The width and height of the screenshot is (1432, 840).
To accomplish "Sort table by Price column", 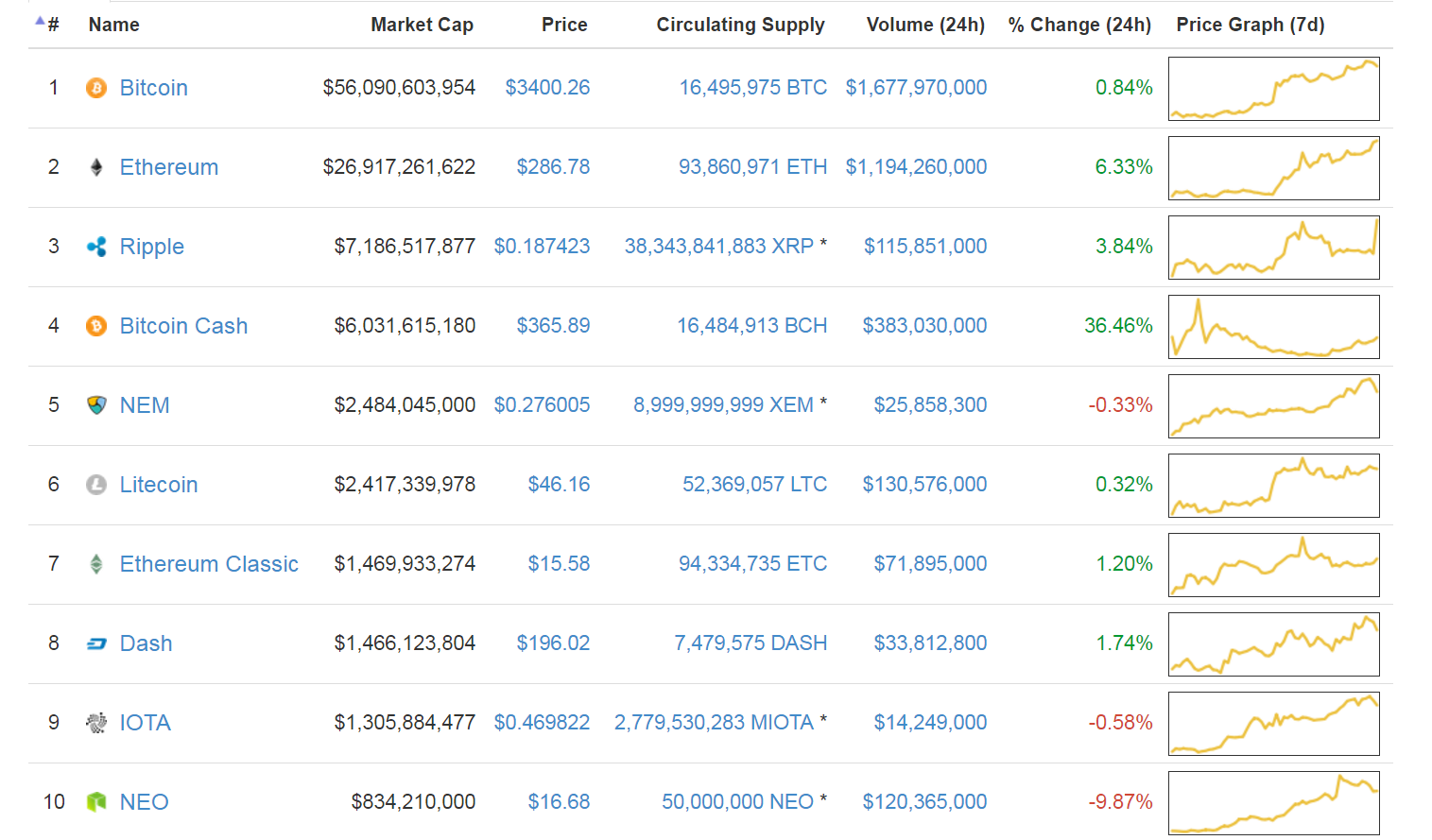I will coord(564,25).
